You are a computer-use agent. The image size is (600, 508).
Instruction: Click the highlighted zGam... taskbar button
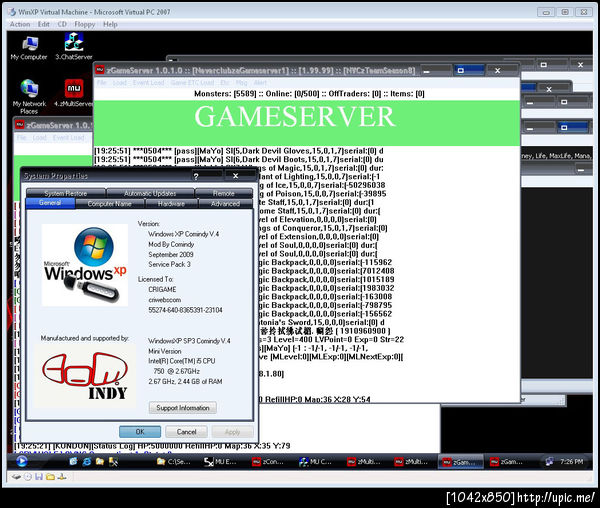pyautogui.click(x=459, y=462)
